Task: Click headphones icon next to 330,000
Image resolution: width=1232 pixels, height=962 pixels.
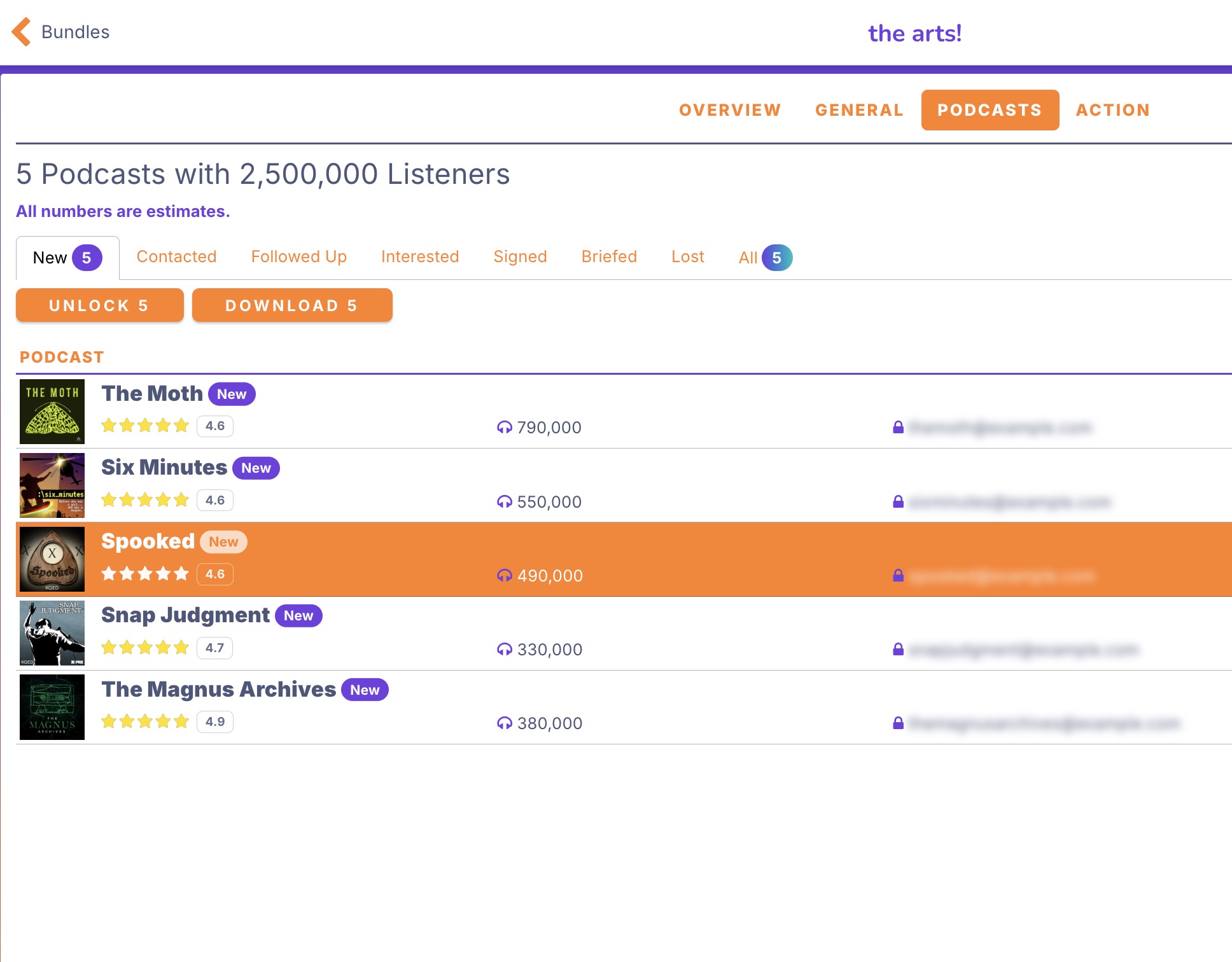Action: (x=504, y=650)
